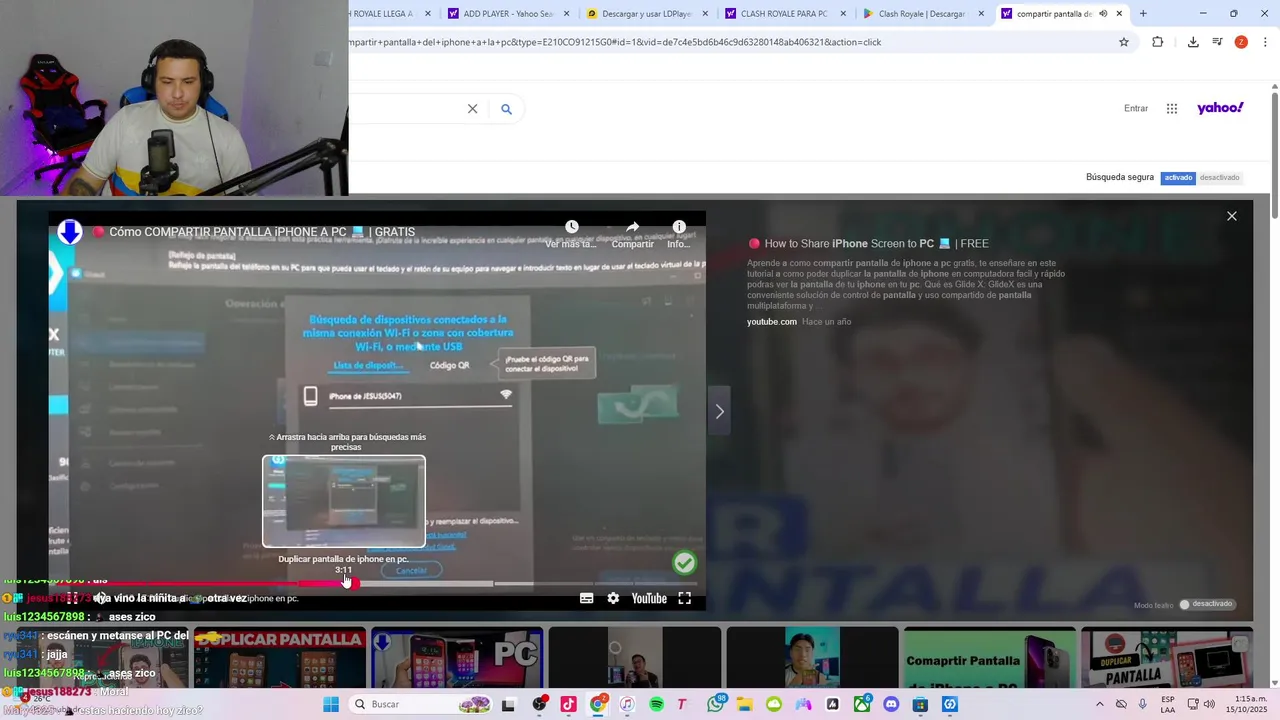Open the browser extensions puzzle icon
Screen dimensions: 1280x720
1158,42
